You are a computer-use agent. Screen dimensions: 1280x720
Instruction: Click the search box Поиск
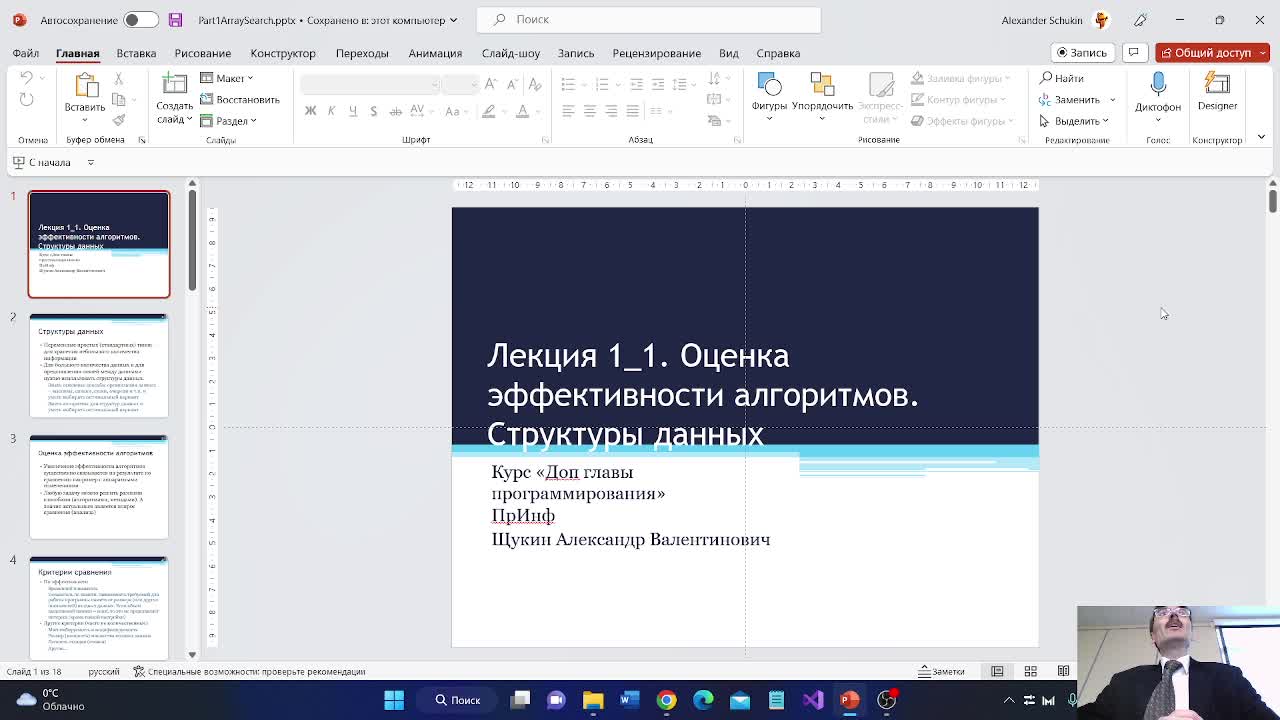(x=649, y=20)
